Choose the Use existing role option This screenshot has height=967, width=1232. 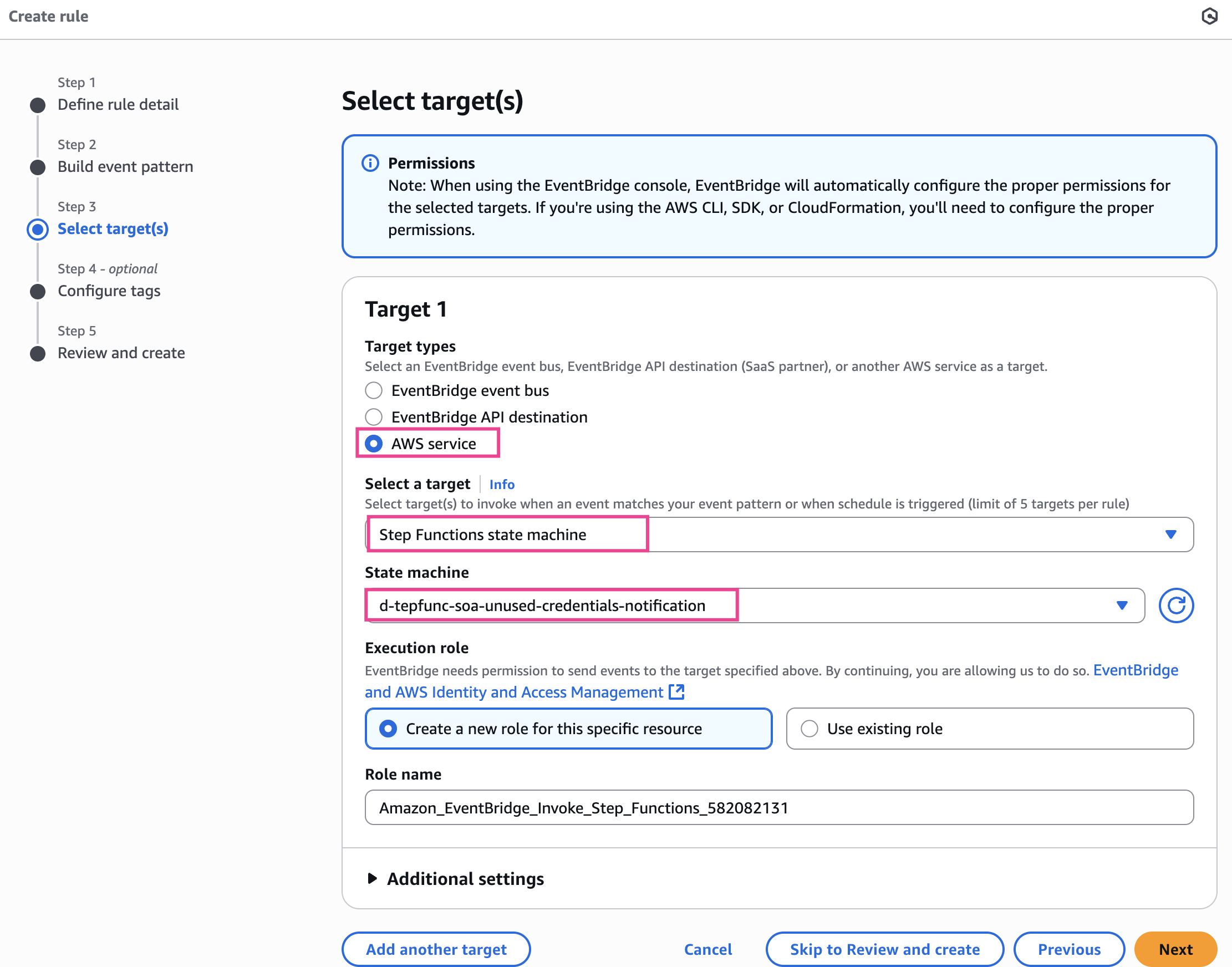810,729
